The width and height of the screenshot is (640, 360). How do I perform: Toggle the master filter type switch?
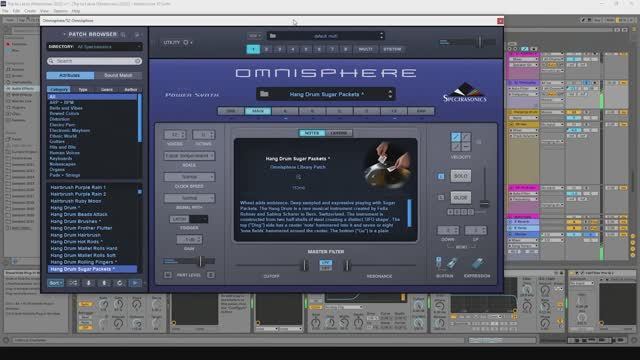326,265
